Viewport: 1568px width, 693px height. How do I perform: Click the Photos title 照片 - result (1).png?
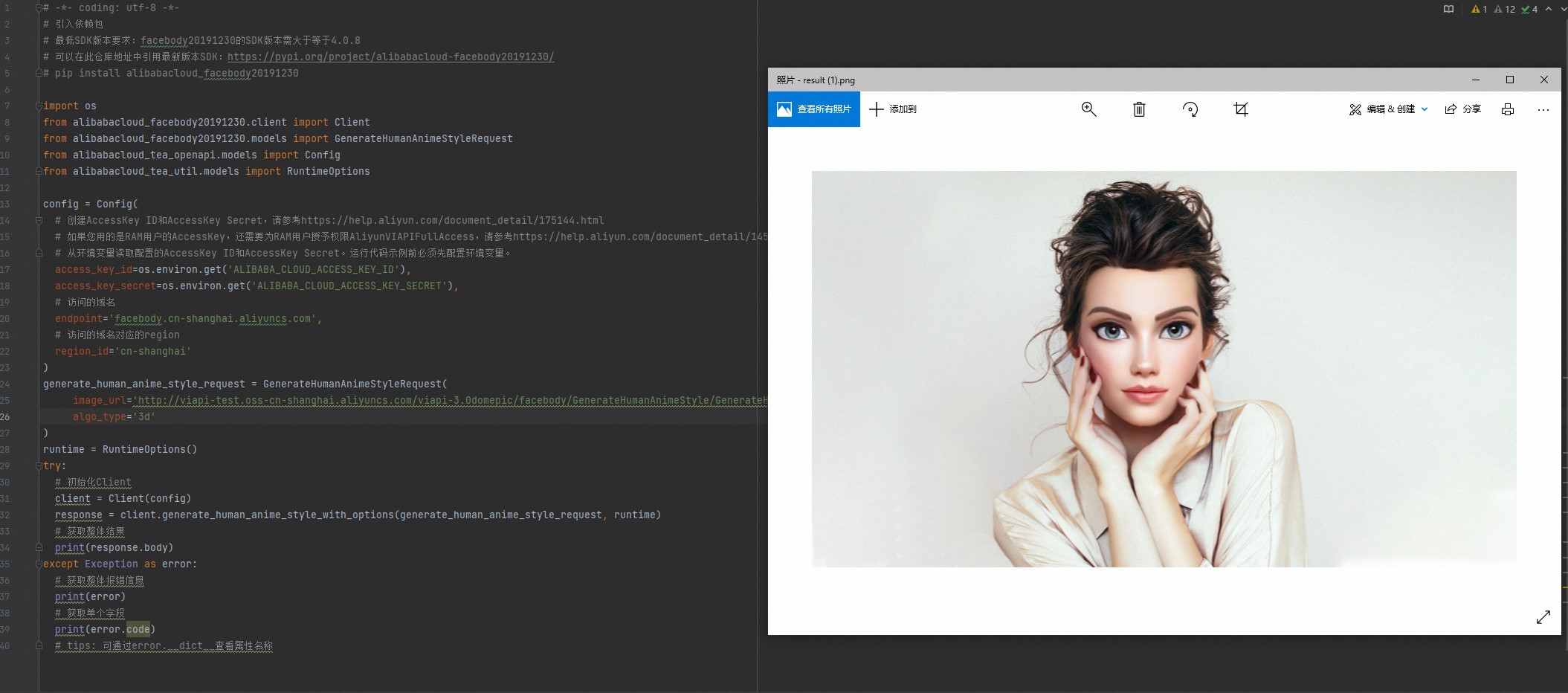816,80
